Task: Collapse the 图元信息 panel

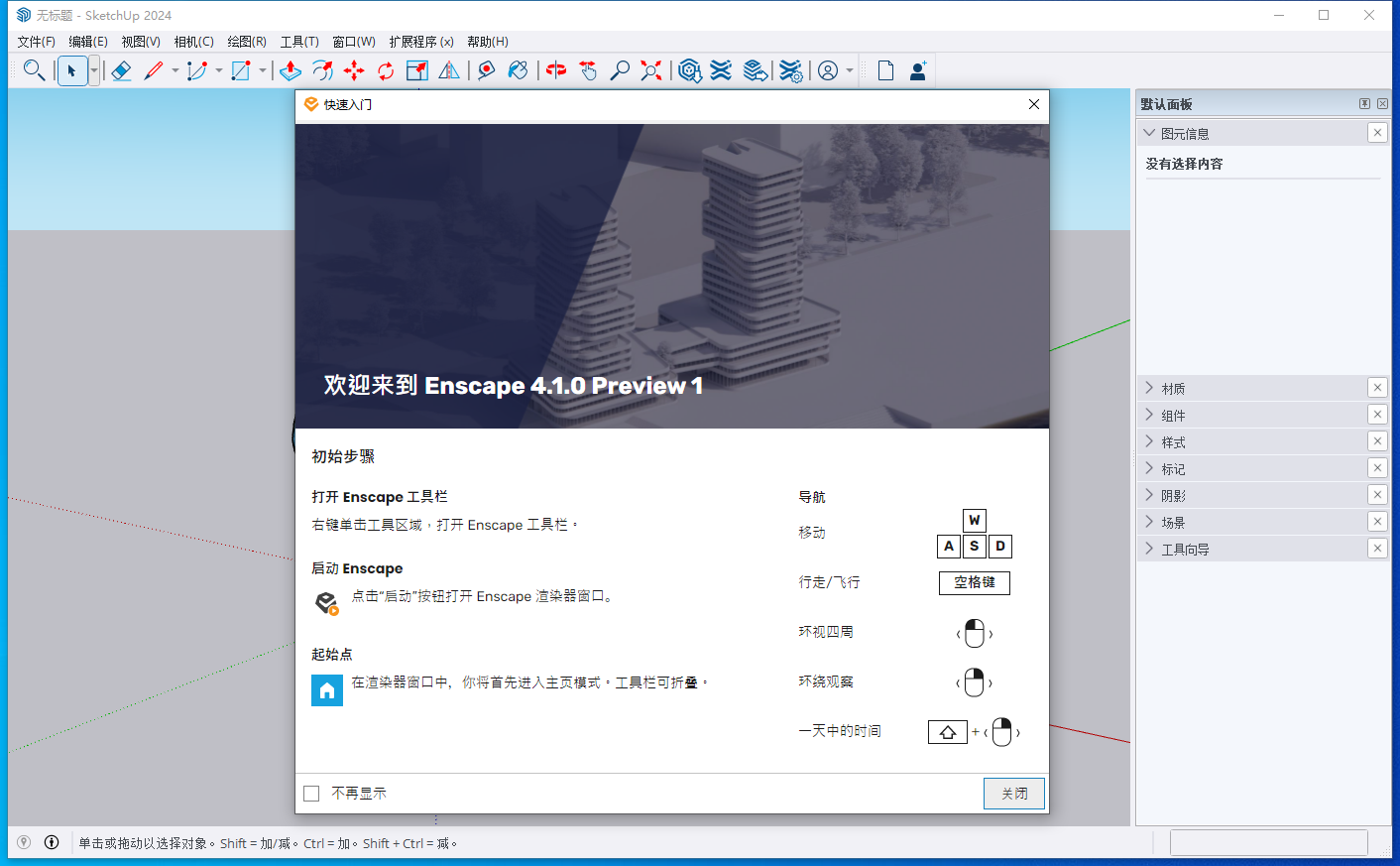Action: pos(1149,132)
